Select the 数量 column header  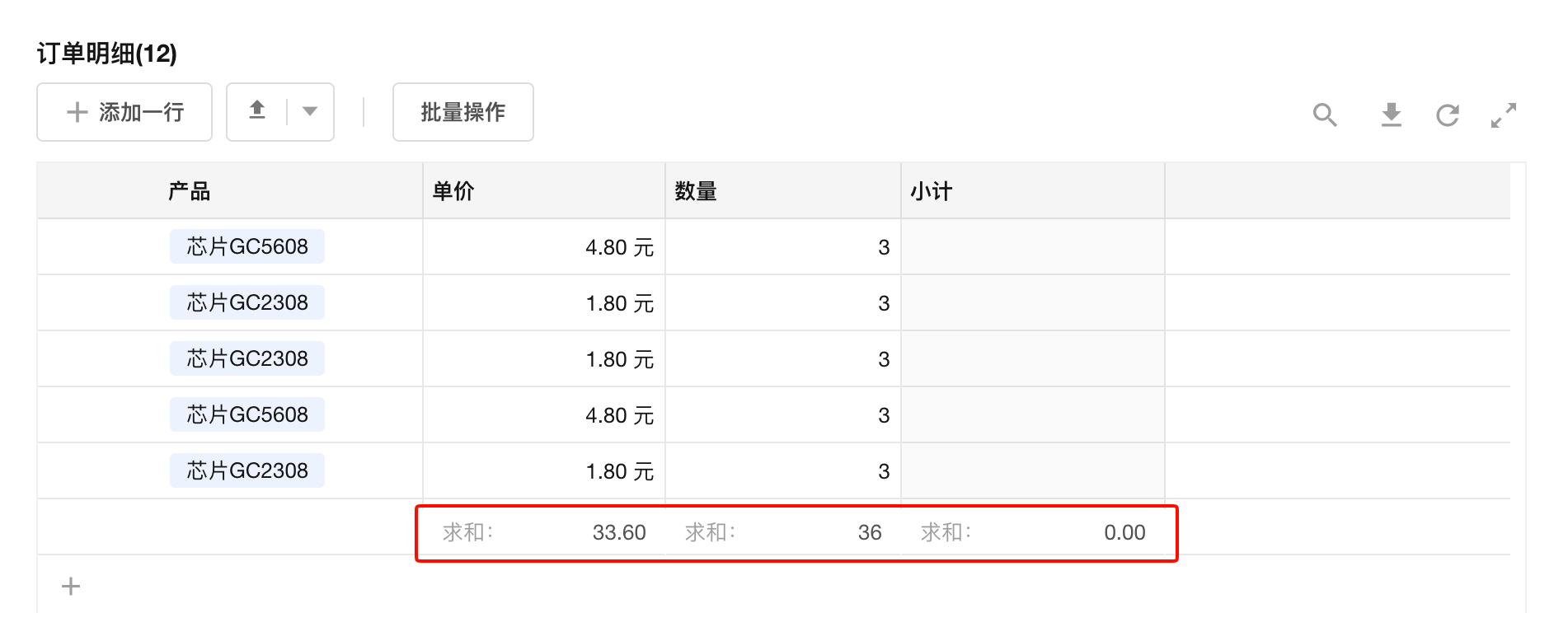(x=696, y=192)
